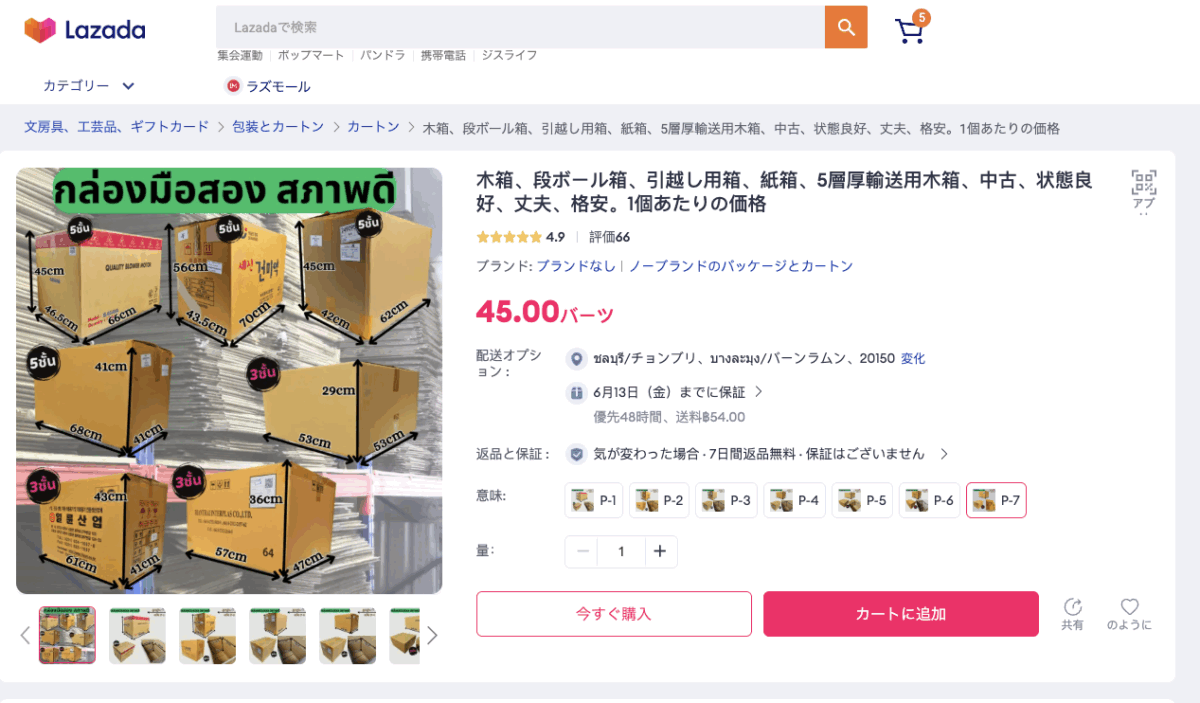Select variant option P-4
Image resolution: width=1200 pixels, height=703 pixels.
[x=795, y=500]
